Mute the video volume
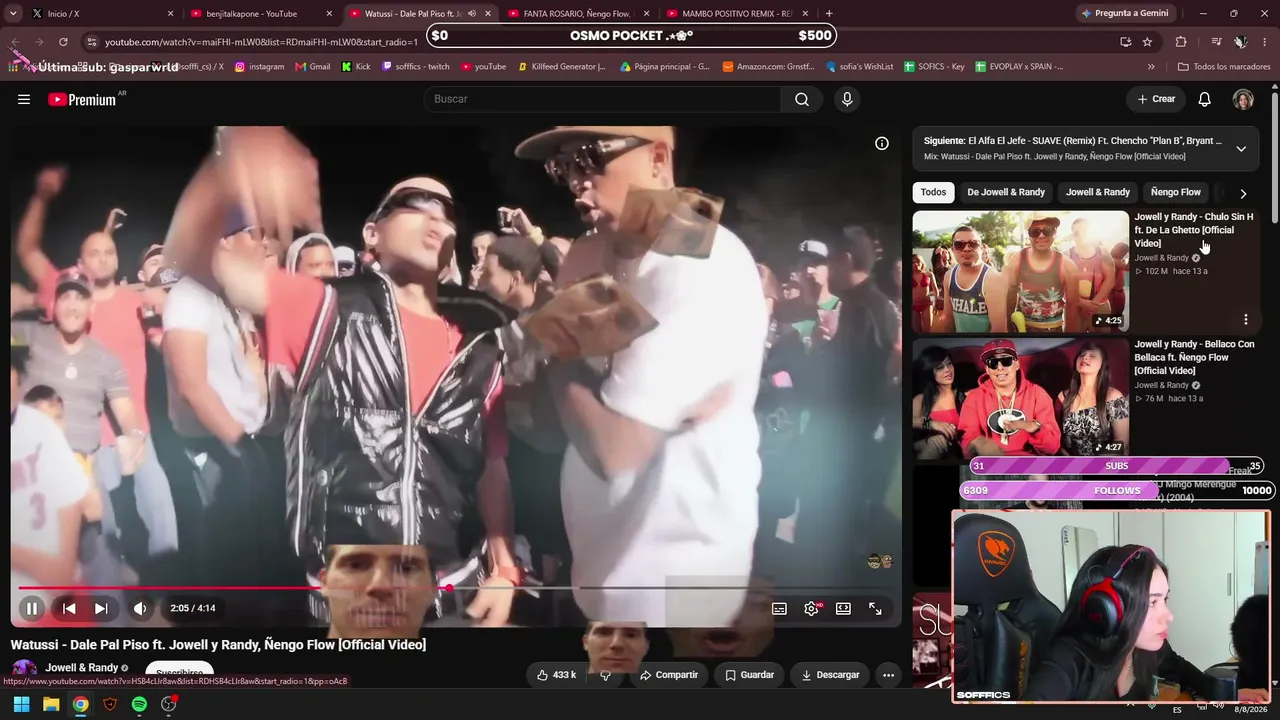The width and height of the screenshot is (1280, 720). click(x=140, y=608)
